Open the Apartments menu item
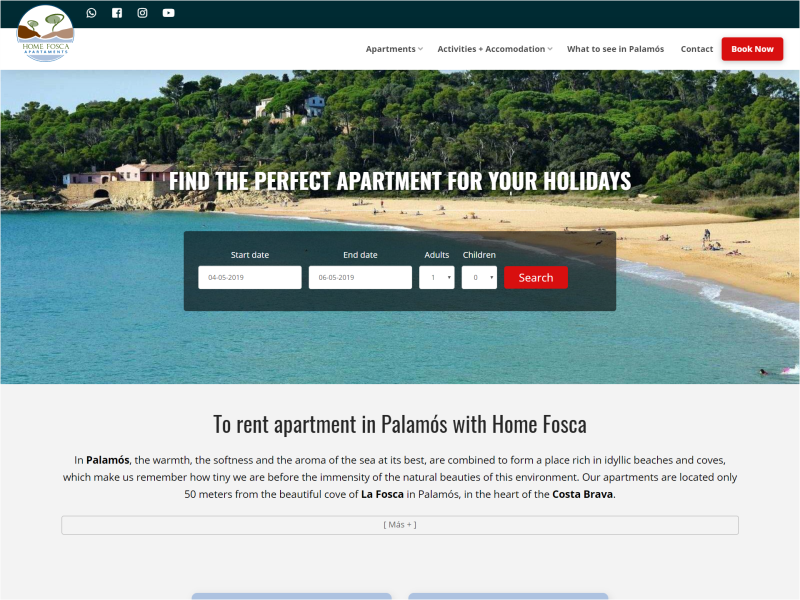Viewport: 800px width, 600px height. [x=390, y=49]
